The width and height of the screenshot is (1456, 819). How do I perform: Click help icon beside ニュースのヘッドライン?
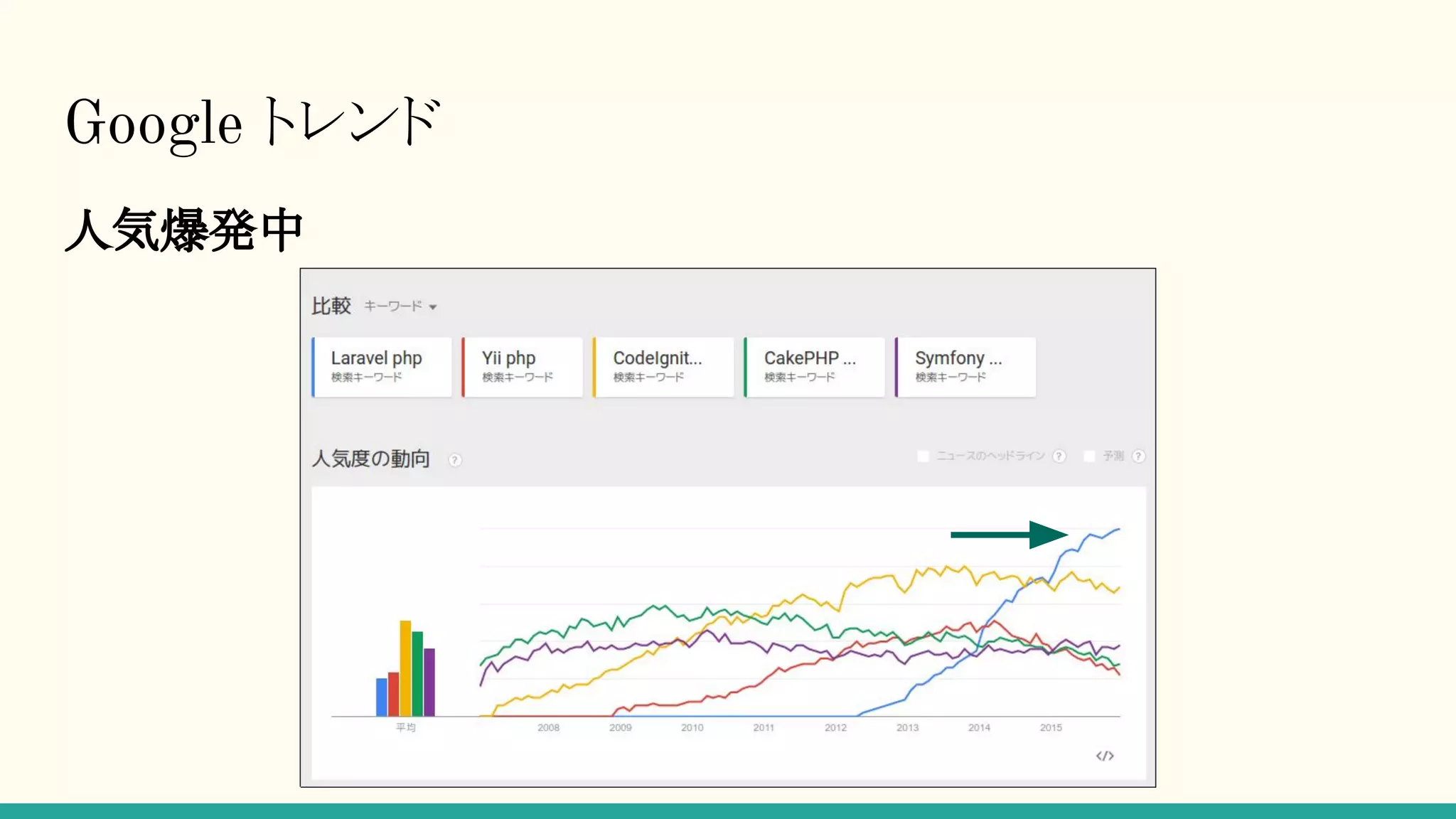pyautogui.click(x=1059, y=456)
